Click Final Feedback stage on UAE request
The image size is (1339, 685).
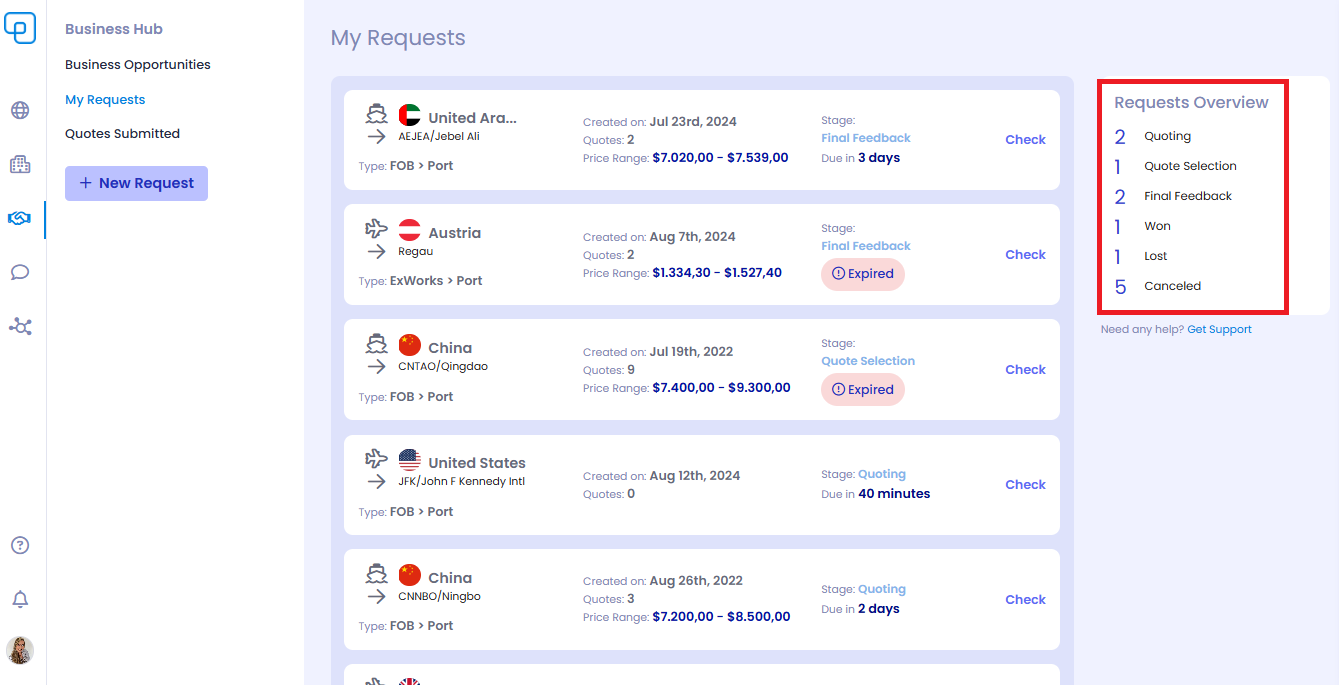(x=866, y=138)
